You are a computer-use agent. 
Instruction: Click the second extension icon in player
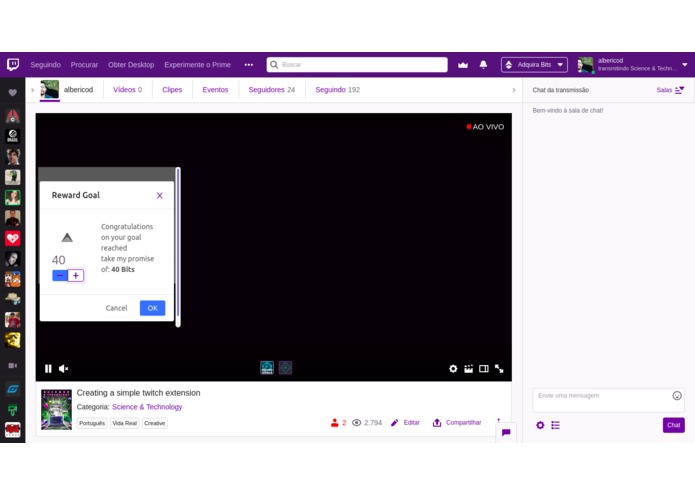tap(285, 368)
